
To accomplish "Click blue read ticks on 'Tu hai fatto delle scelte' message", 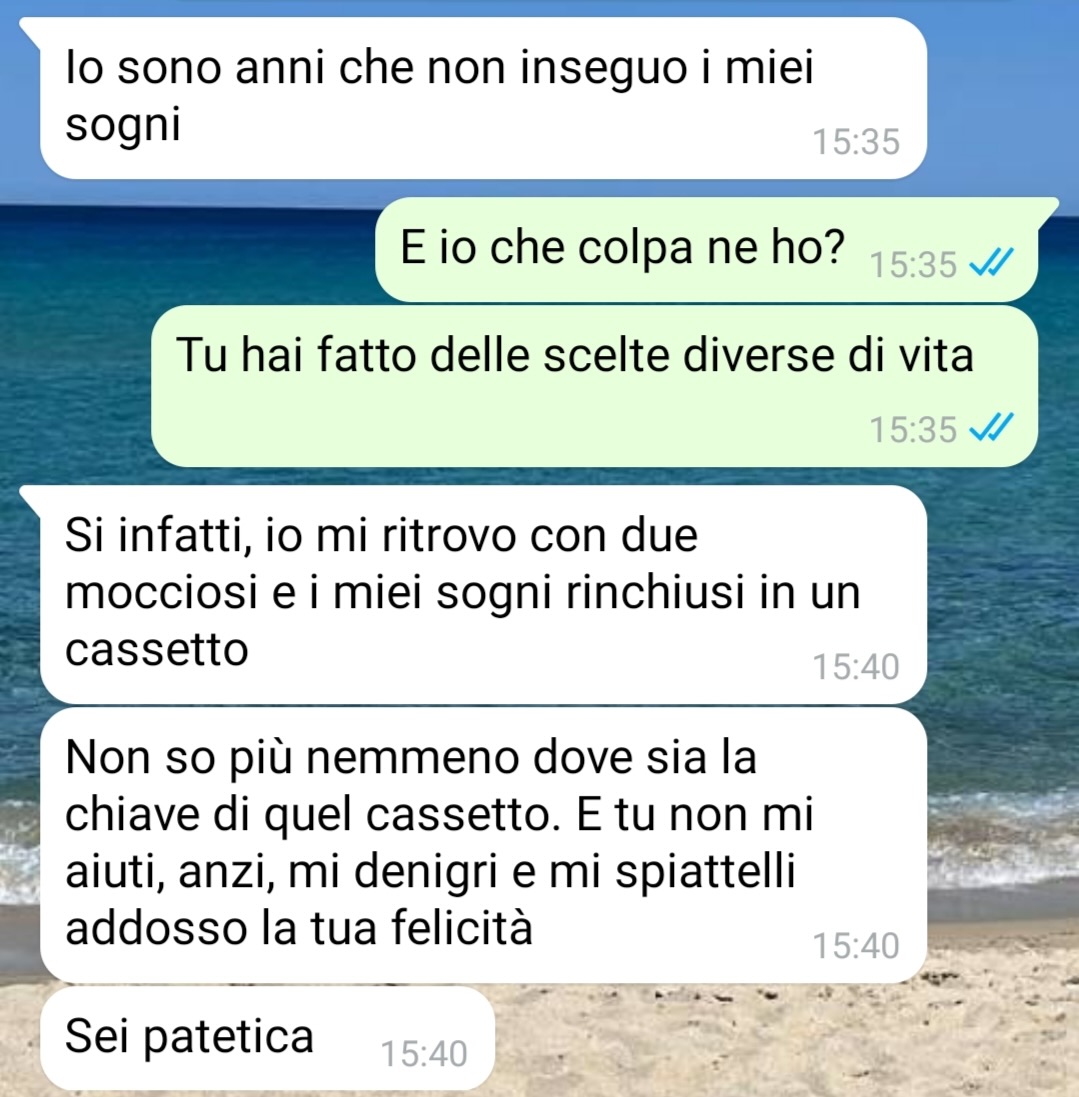I will point(991,427).
